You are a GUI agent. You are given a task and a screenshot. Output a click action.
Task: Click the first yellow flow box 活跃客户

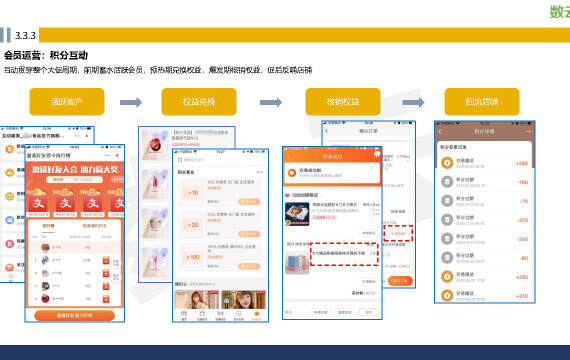pos(67,102)
